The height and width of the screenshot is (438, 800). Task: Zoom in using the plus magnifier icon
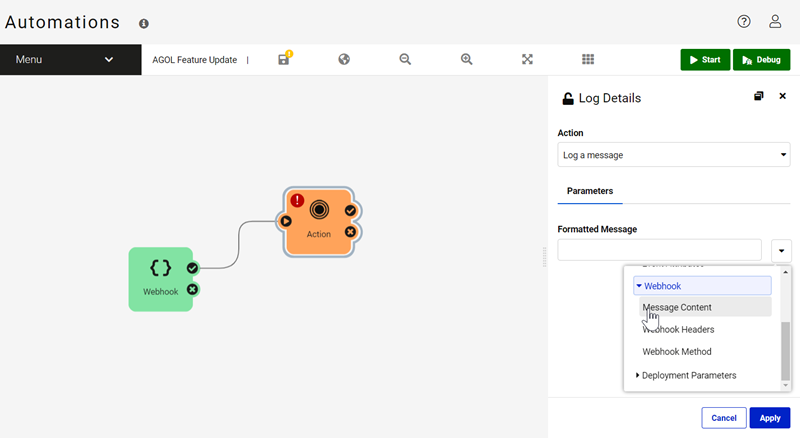tap(466, 59)
